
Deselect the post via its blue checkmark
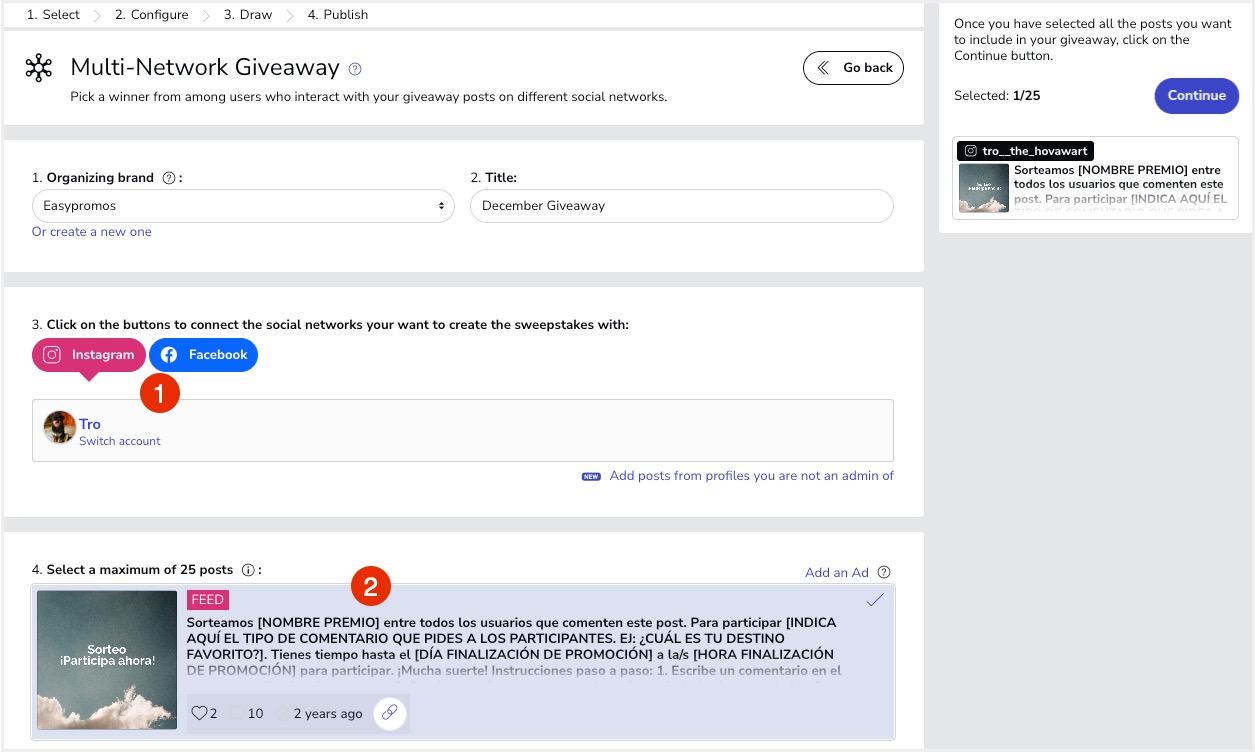pyautogui.click(x=875, y=600)
